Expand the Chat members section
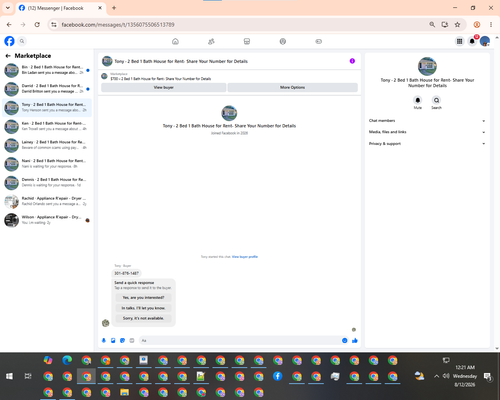The height and width of the screenshot is (400, 500). pyautogui.click(x=427, y=121)
